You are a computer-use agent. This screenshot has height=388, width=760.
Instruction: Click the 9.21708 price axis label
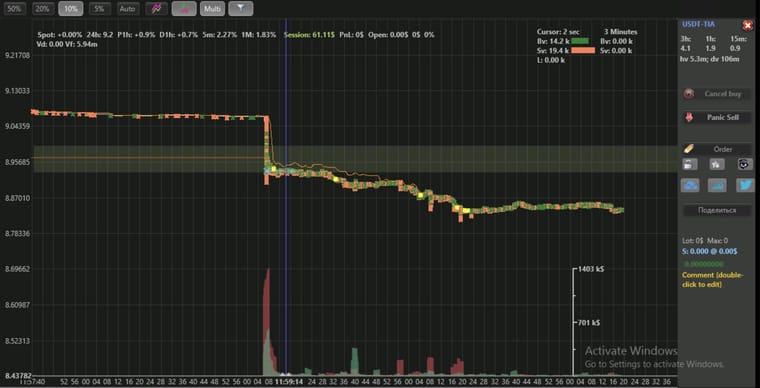coord(18,55)
